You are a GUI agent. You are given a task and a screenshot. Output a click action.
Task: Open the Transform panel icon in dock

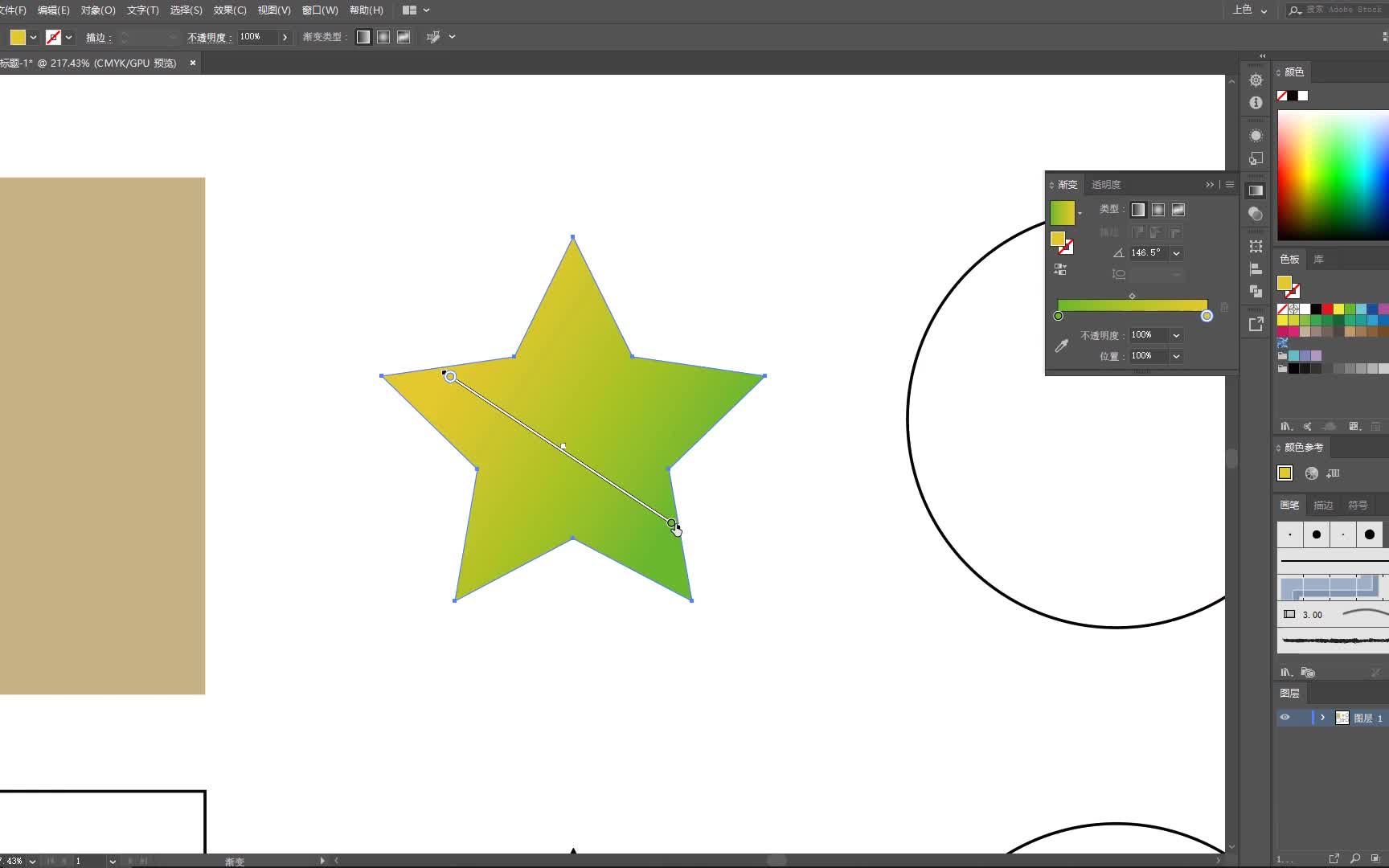[x=1256, y=246]
